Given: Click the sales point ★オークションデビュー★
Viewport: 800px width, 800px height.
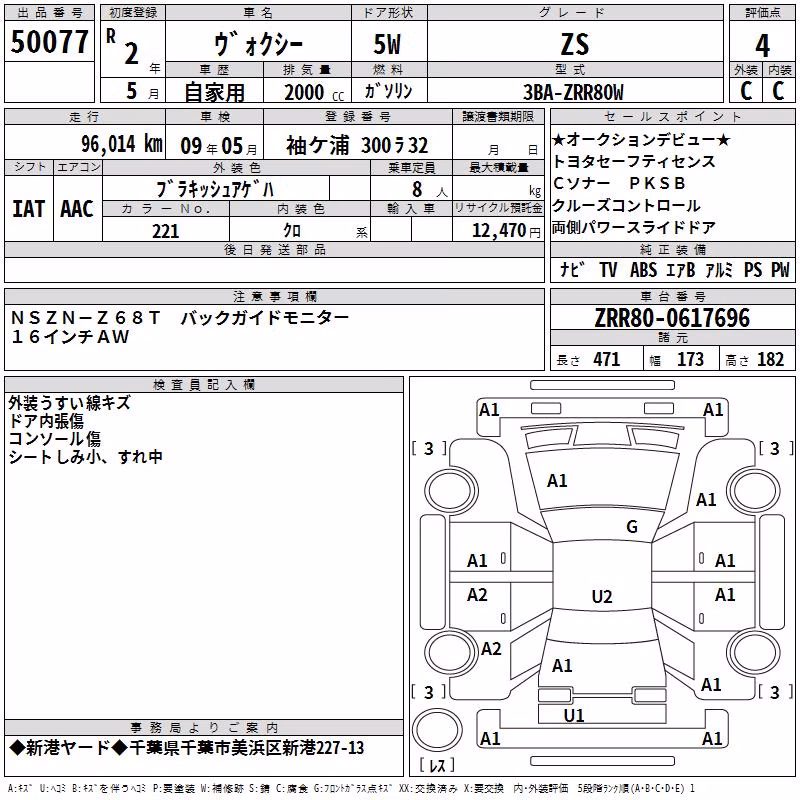Looking at the screenshot, I should click(x=641, y=139).
